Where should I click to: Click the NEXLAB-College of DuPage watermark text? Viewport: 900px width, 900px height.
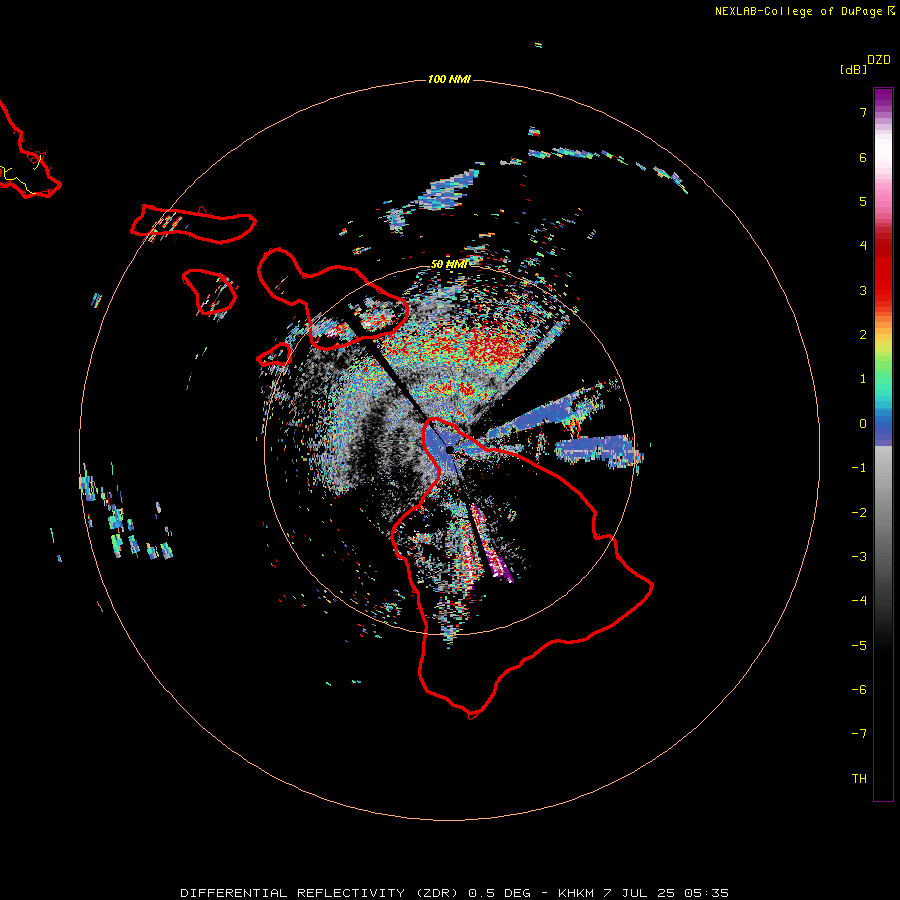[x=805, y=11]
